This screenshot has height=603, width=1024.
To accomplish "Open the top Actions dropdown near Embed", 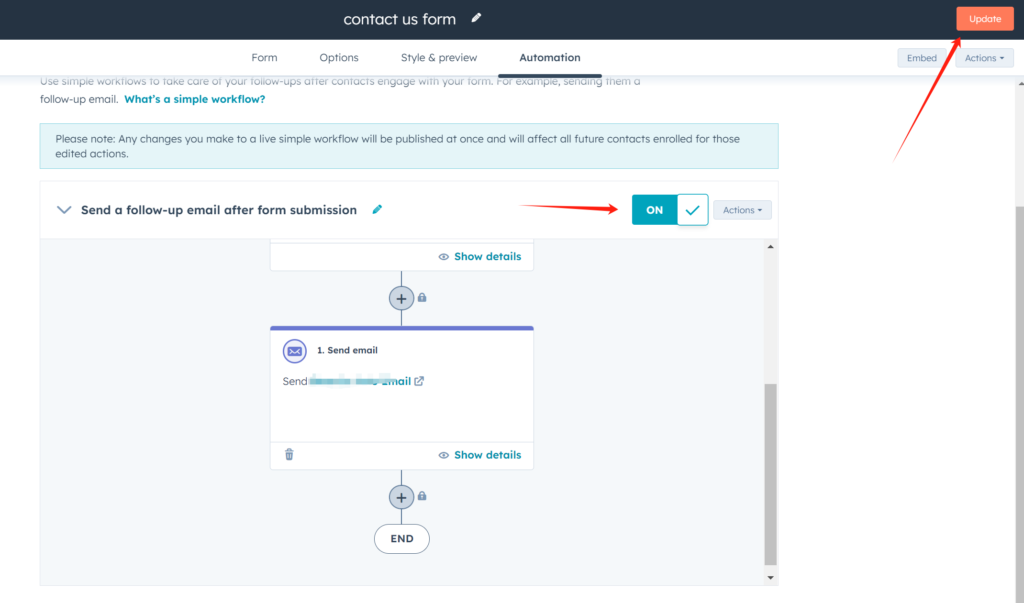I will tap(985, 58).
